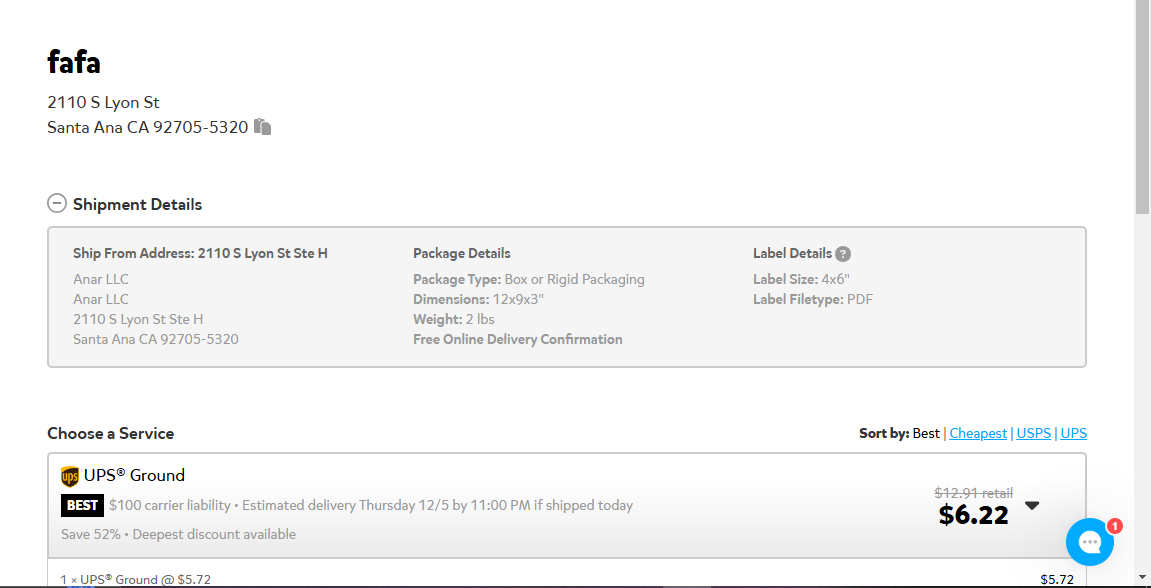Open the chat support bubble
This screenshot has height=588, width=1151.
tap(1089, 542)
